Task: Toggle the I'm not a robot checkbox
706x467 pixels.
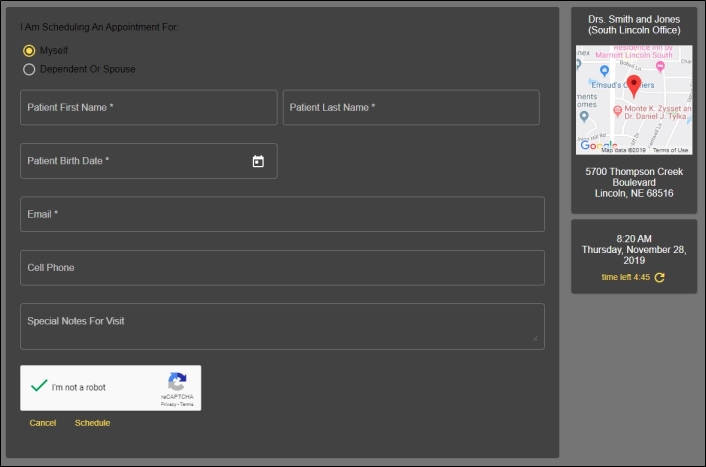Action: point(39,387)
